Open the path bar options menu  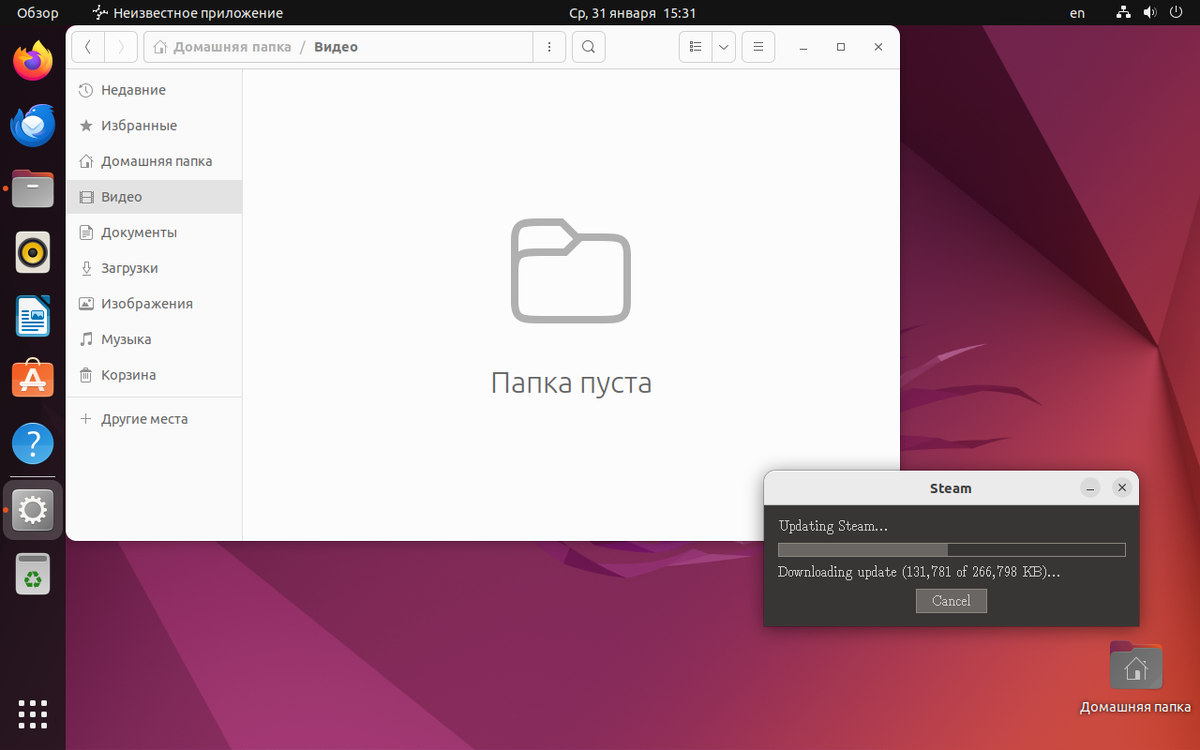[549, 46]
